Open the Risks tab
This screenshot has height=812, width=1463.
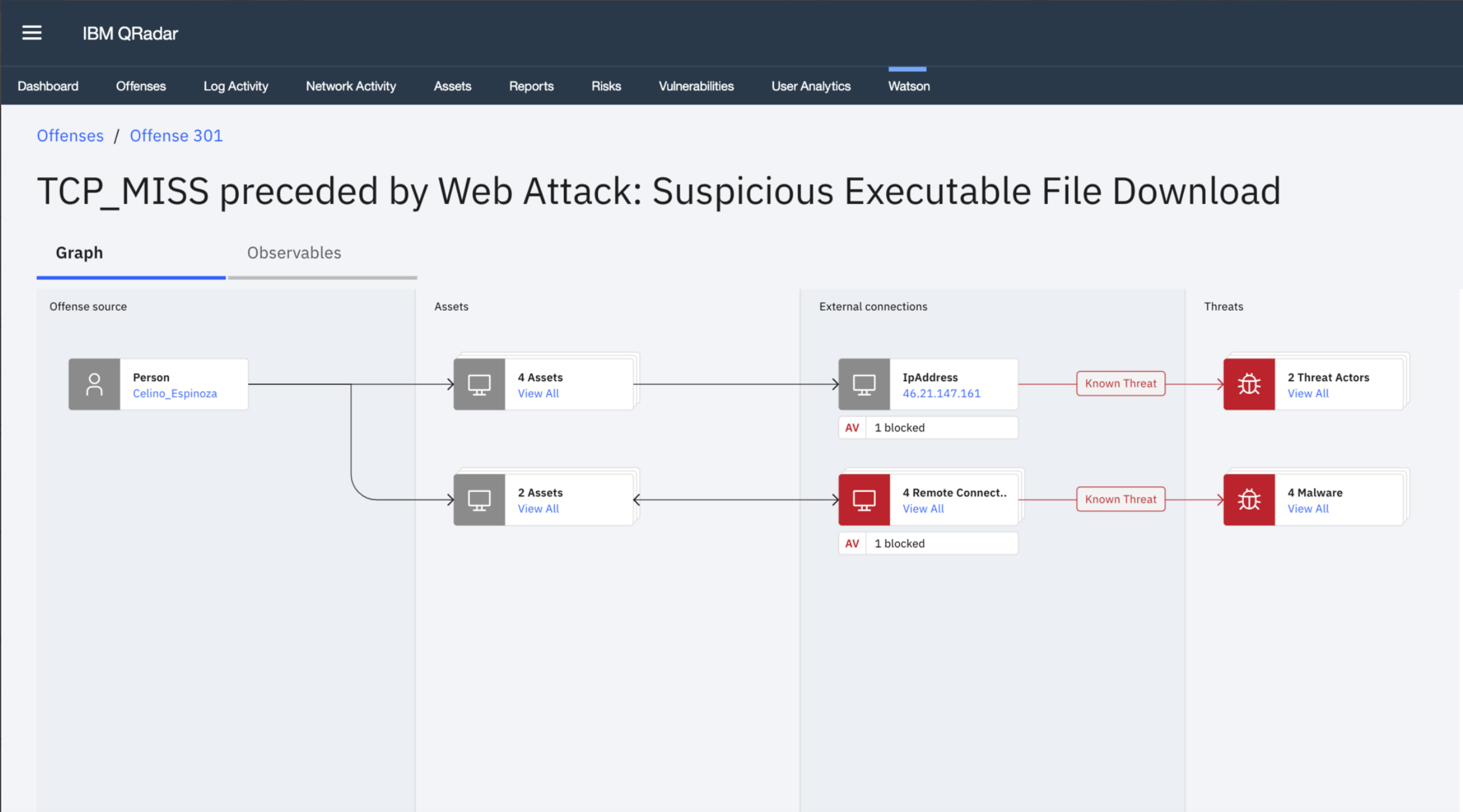click(606, 86)
